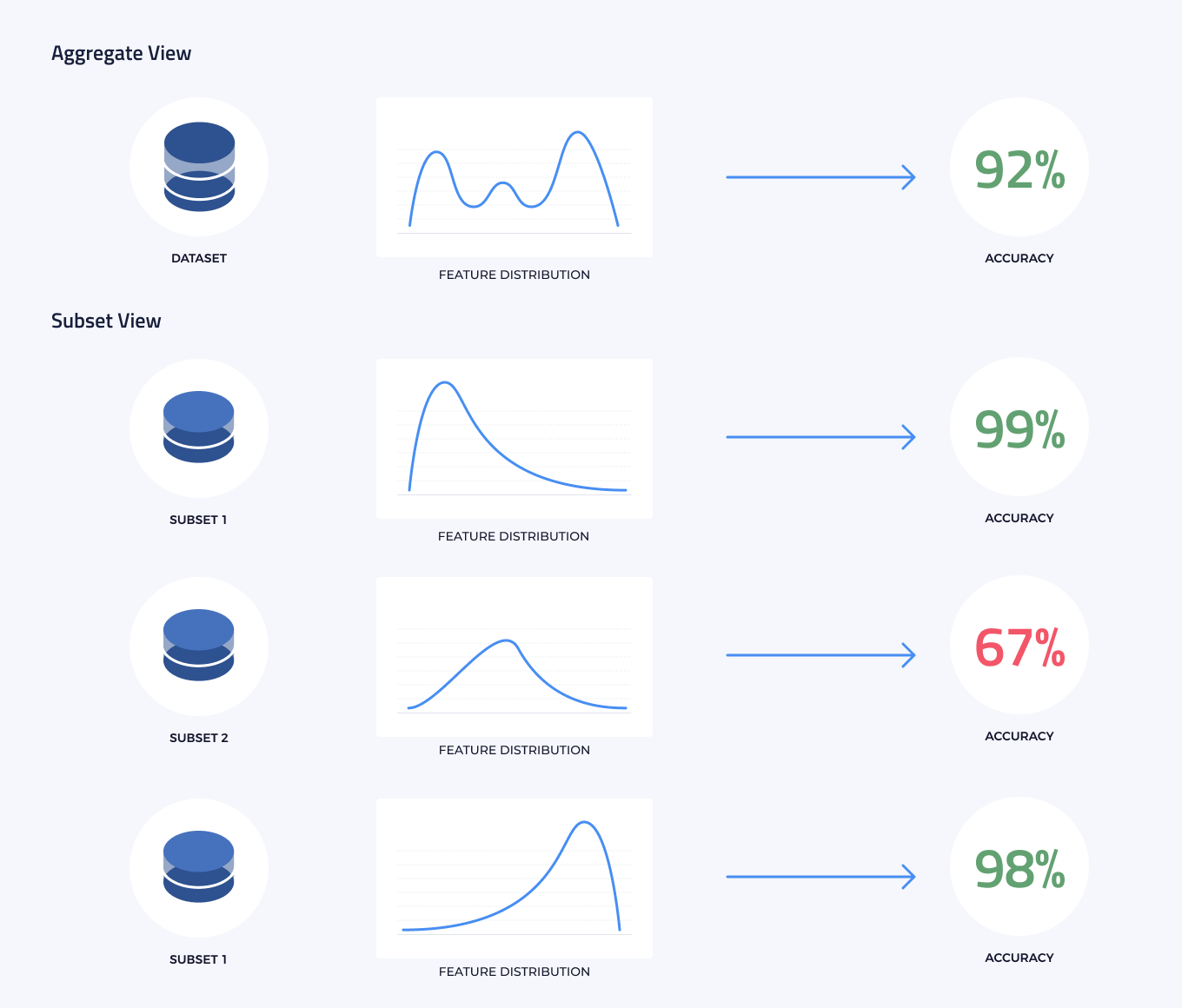Open the right-peaked distribution chart beside 98%
This screenshot has width=1182, height=1008.
[x=515, y=879]
